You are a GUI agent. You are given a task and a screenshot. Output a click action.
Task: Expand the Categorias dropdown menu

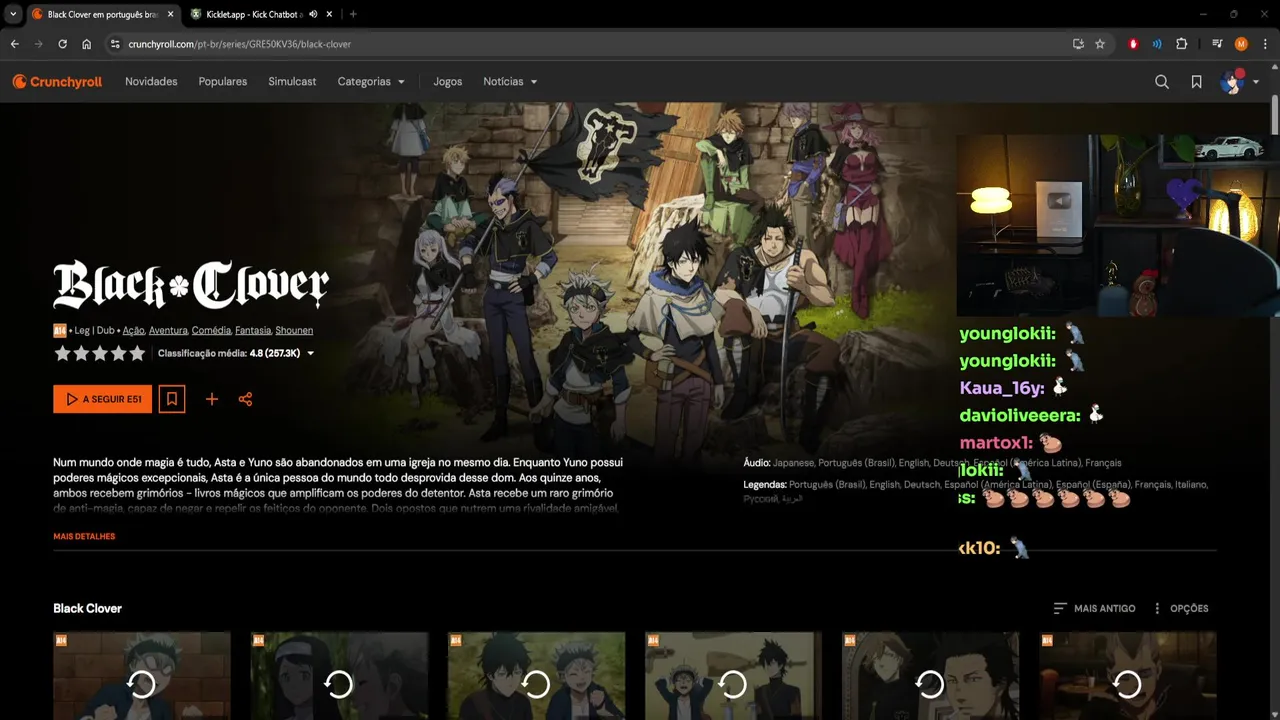coord(371,82)
